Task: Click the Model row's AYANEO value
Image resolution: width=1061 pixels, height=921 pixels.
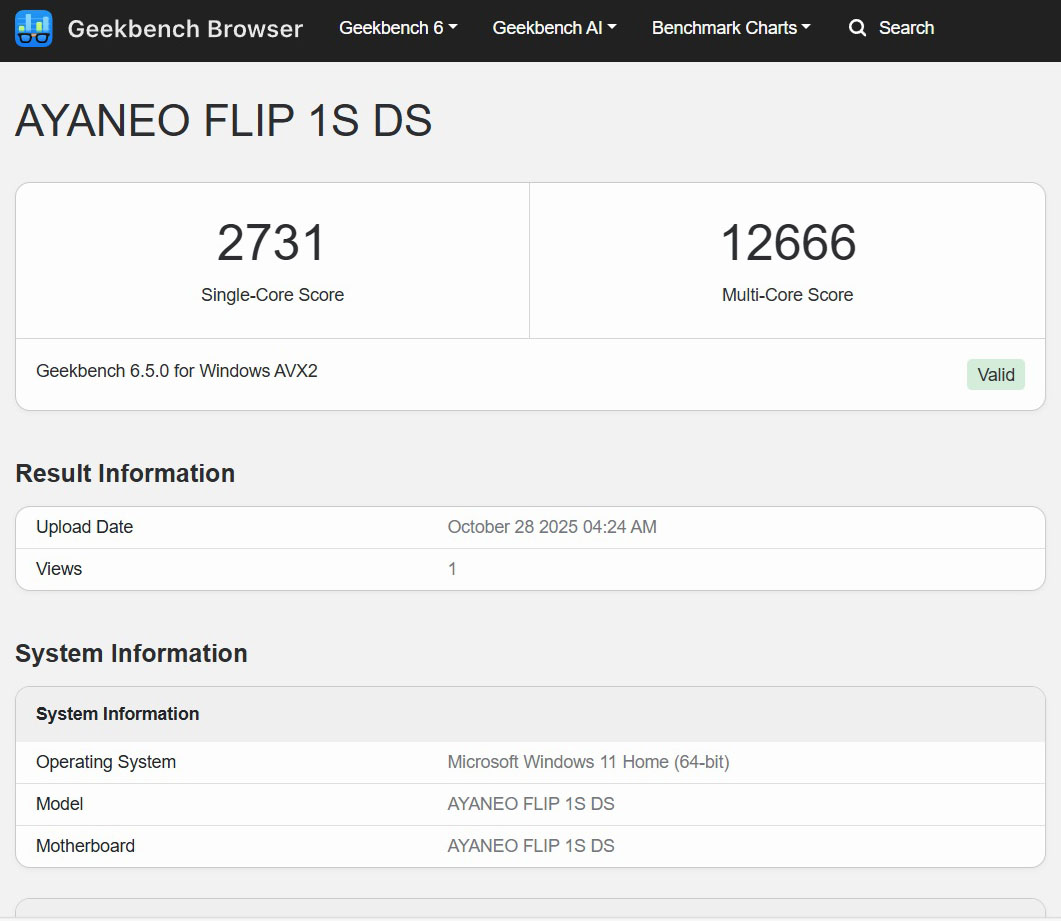Action: tap(531, 804)
